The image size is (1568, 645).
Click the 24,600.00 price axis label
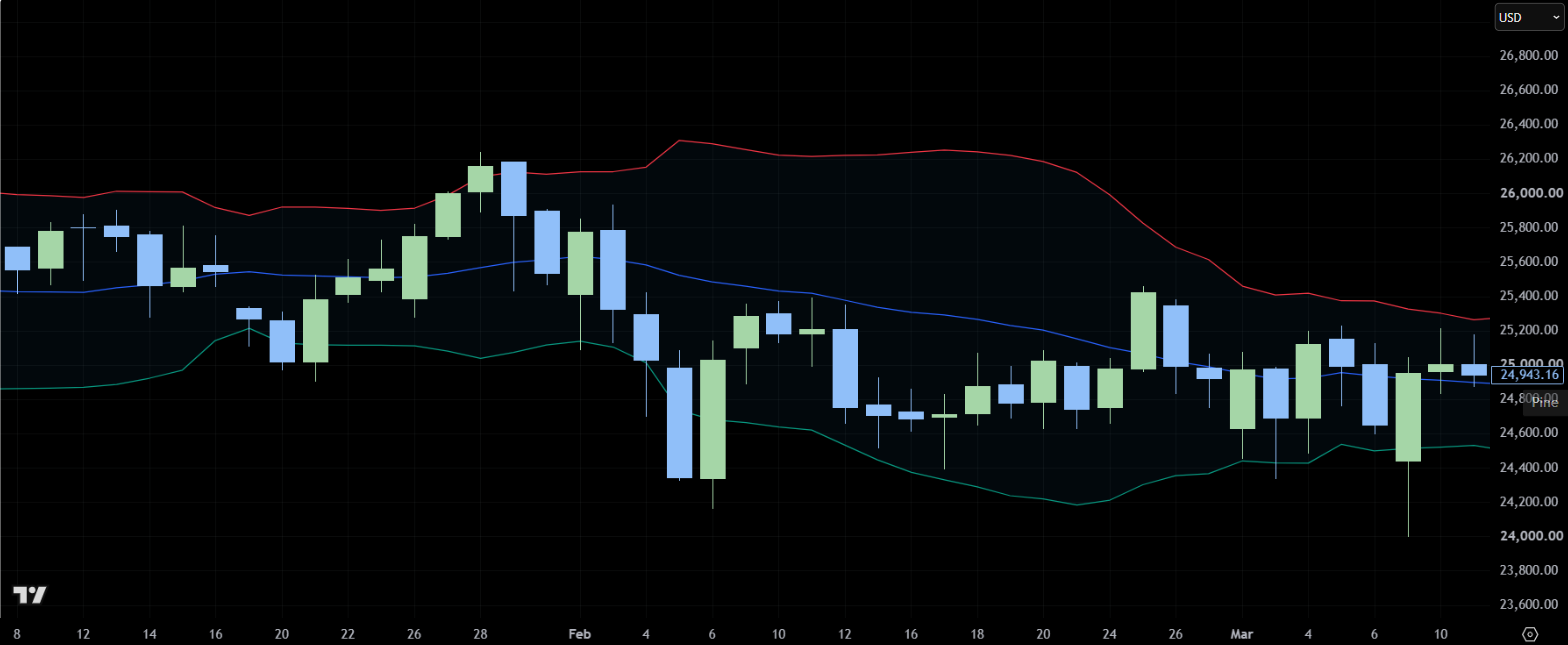tap(1530, 433)
